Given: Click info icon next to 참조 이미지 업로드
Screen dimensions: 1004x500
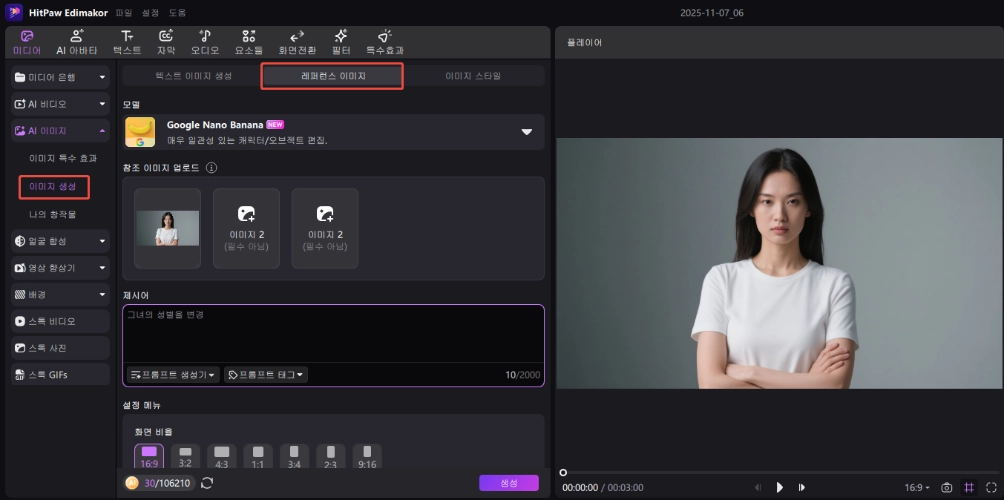Looking at the screenshot, I should pos(211,168).
